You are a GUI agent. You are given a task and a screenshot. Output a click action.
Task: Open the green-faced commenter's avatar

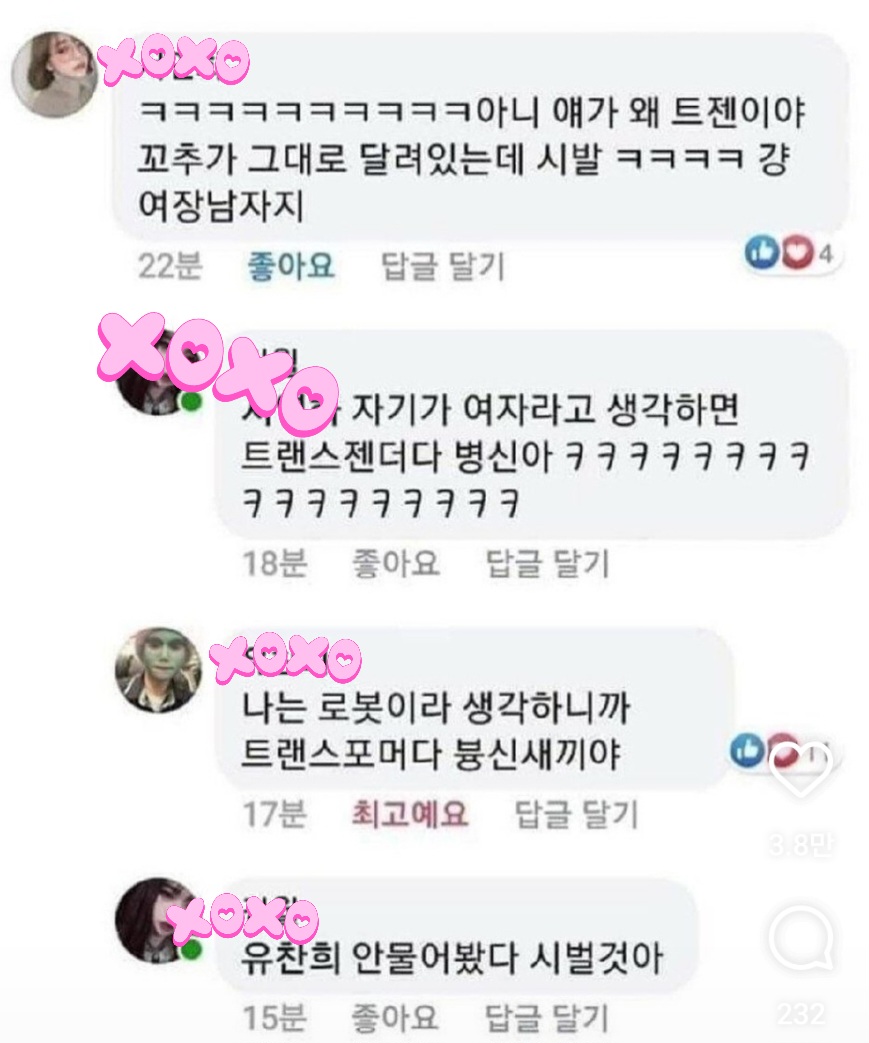[158, 670]
